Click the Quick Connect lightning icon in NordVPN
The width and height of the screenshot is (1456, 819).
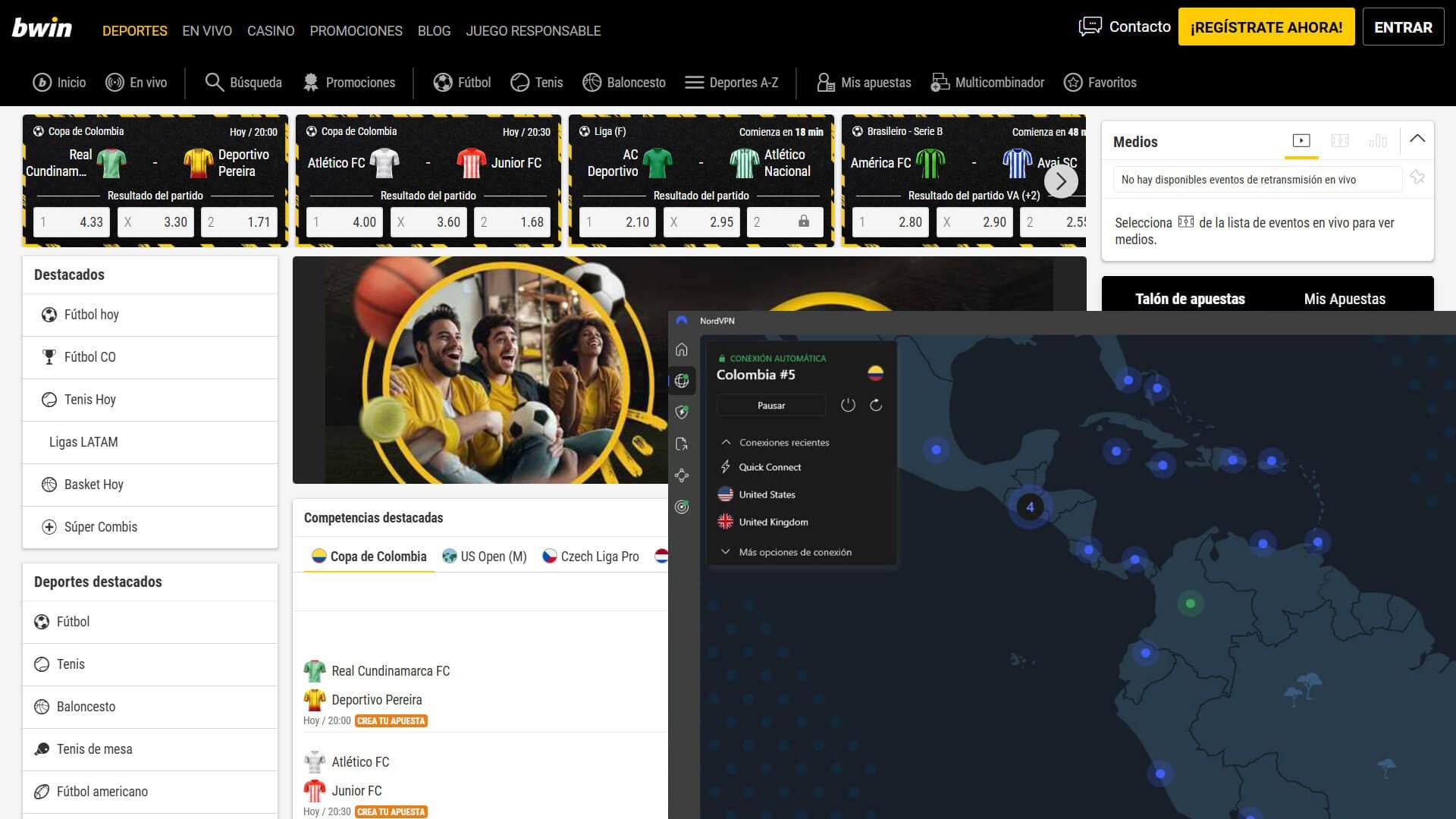(726, 467)
